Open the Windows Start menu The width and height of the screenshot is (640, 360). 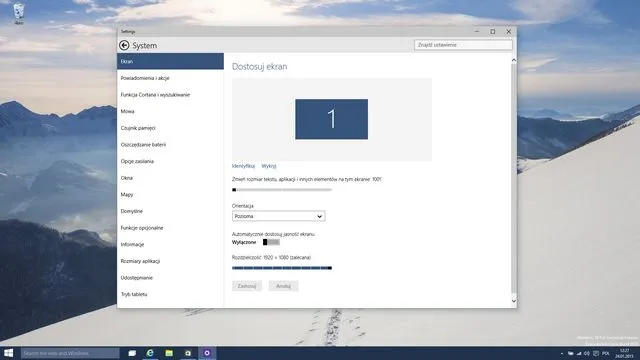tap(9, 353)
